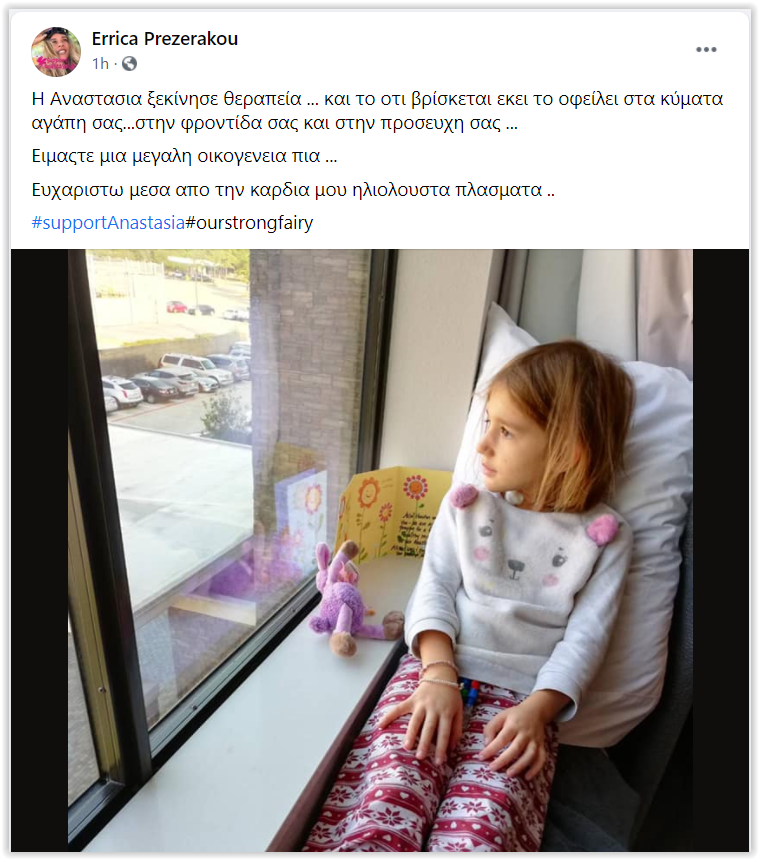Image resolution: width=759 pixels, height=860 pixels.
Task: Open the three-dot post options menu
Action: click(706, 49)
